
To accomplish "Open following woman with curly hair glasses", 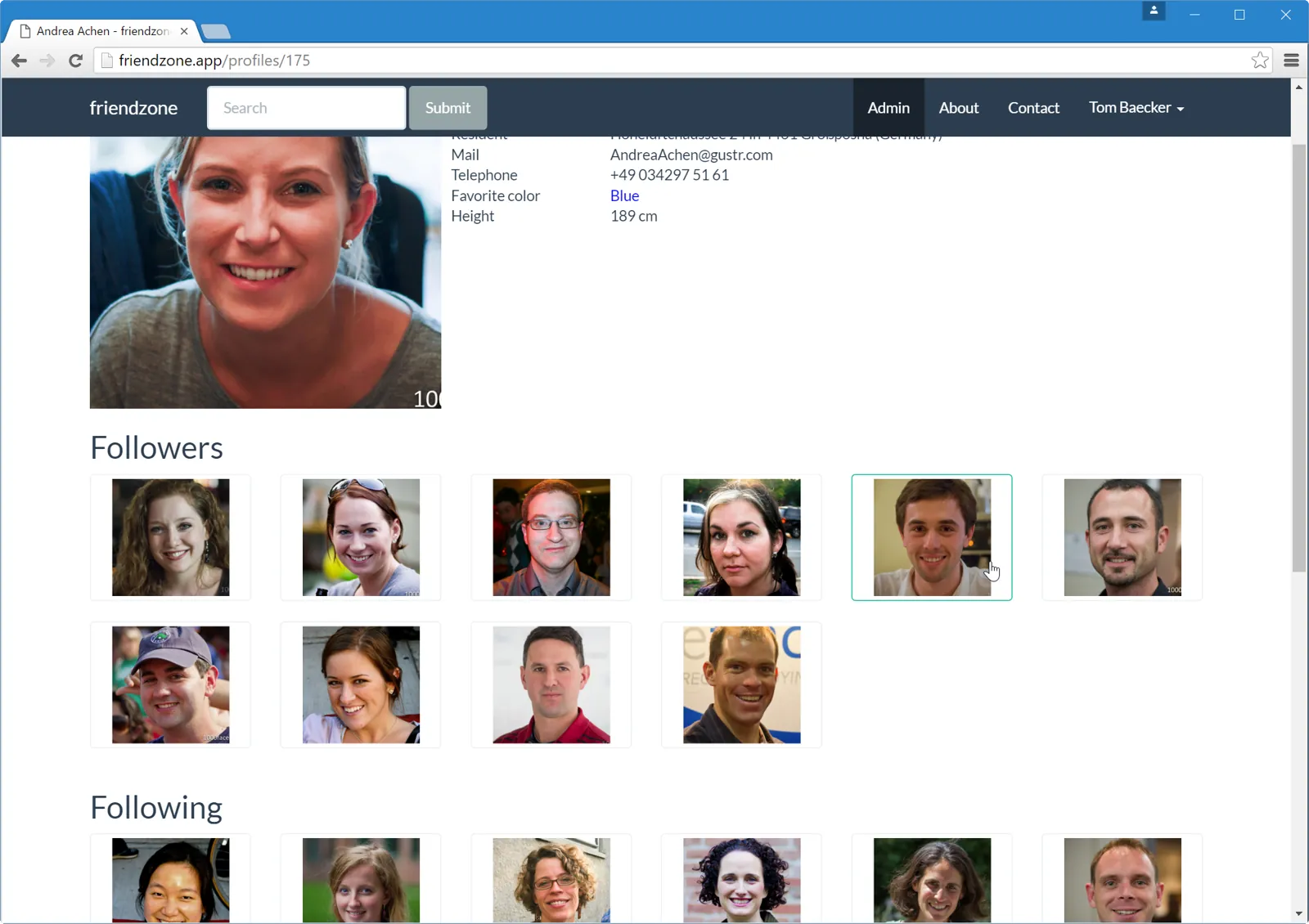I will (551, 880).
